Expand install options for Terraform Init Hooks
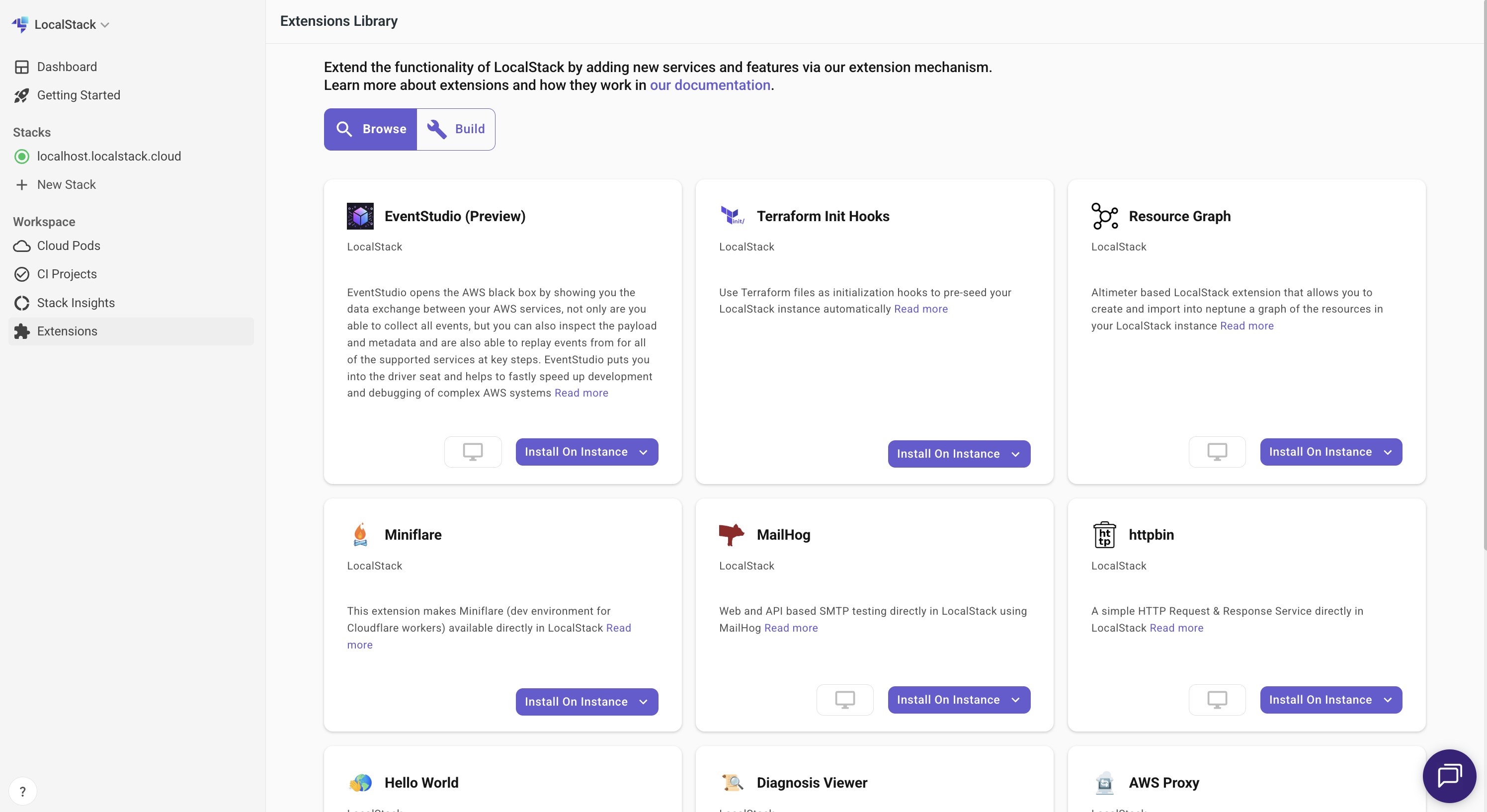 tap(1015, 454)
